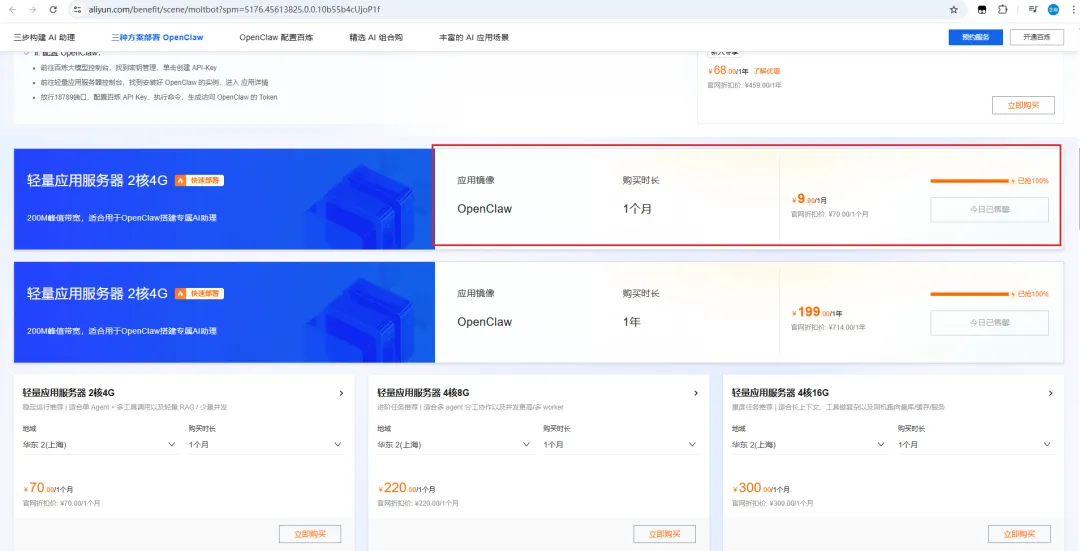The width and height of the screenshot is (1080, 551).
Task: Click the 轻量应用服务器 4核8G card title
Action: pyautogui.click(x=423, y=393)
